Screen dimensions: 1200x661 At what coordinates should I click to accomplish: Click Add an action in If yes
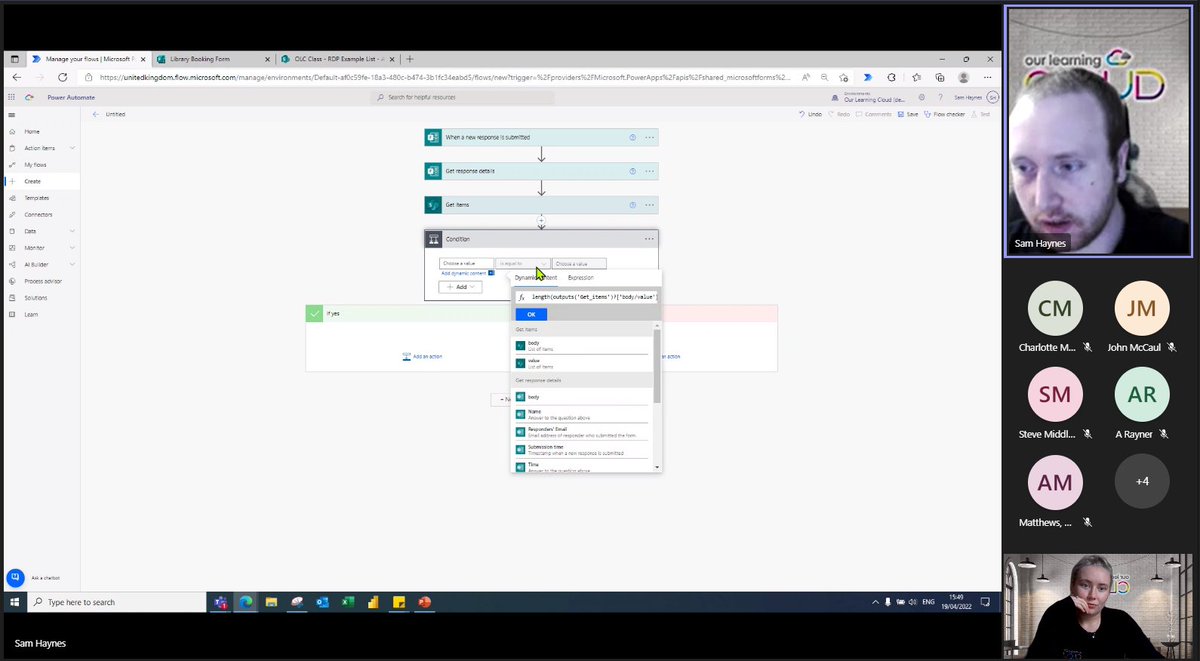tap(422, 356)
